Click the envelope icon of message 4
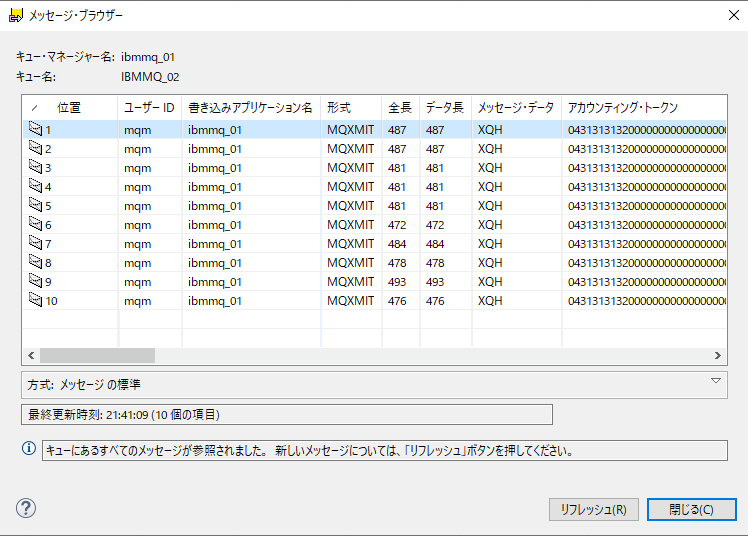The image size is (748, 536). [35, 186]
